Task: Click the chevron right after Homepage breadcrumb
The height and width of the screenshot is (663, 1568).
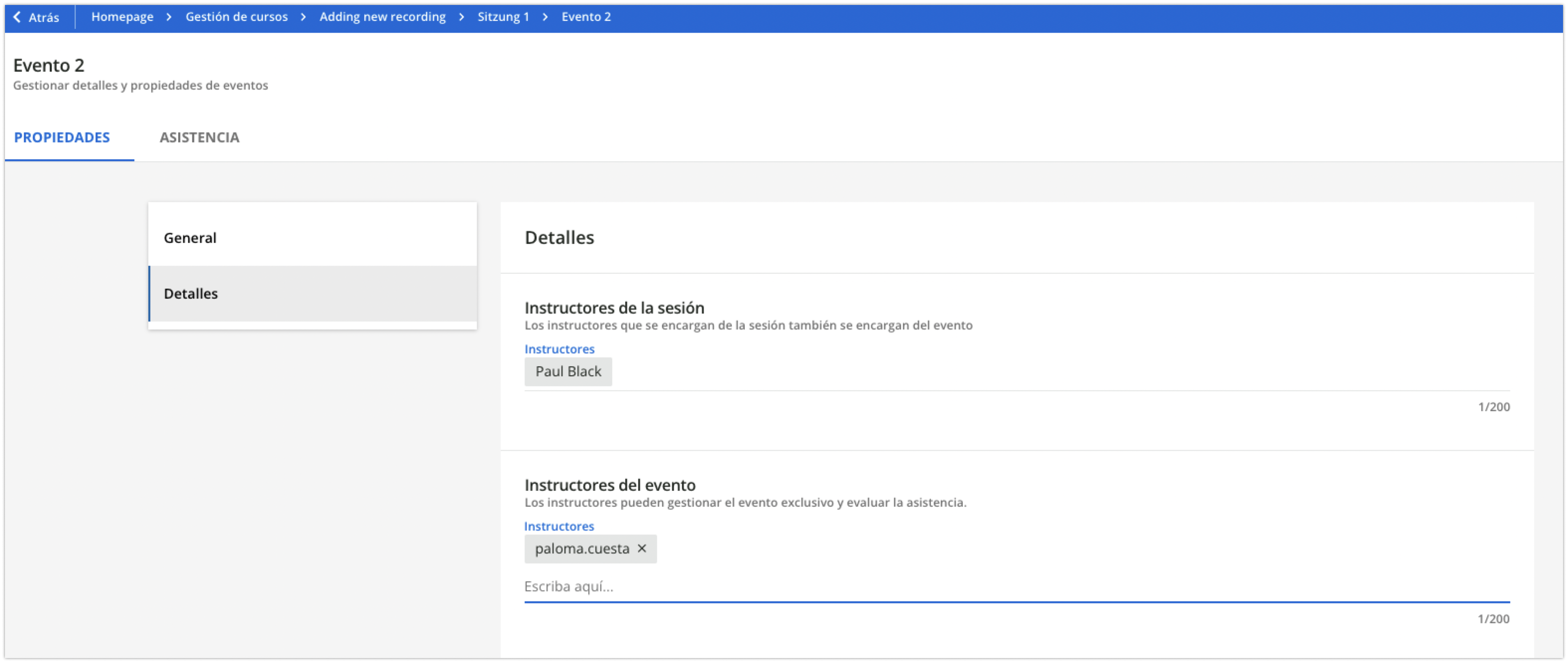Action: pos(169,17)
